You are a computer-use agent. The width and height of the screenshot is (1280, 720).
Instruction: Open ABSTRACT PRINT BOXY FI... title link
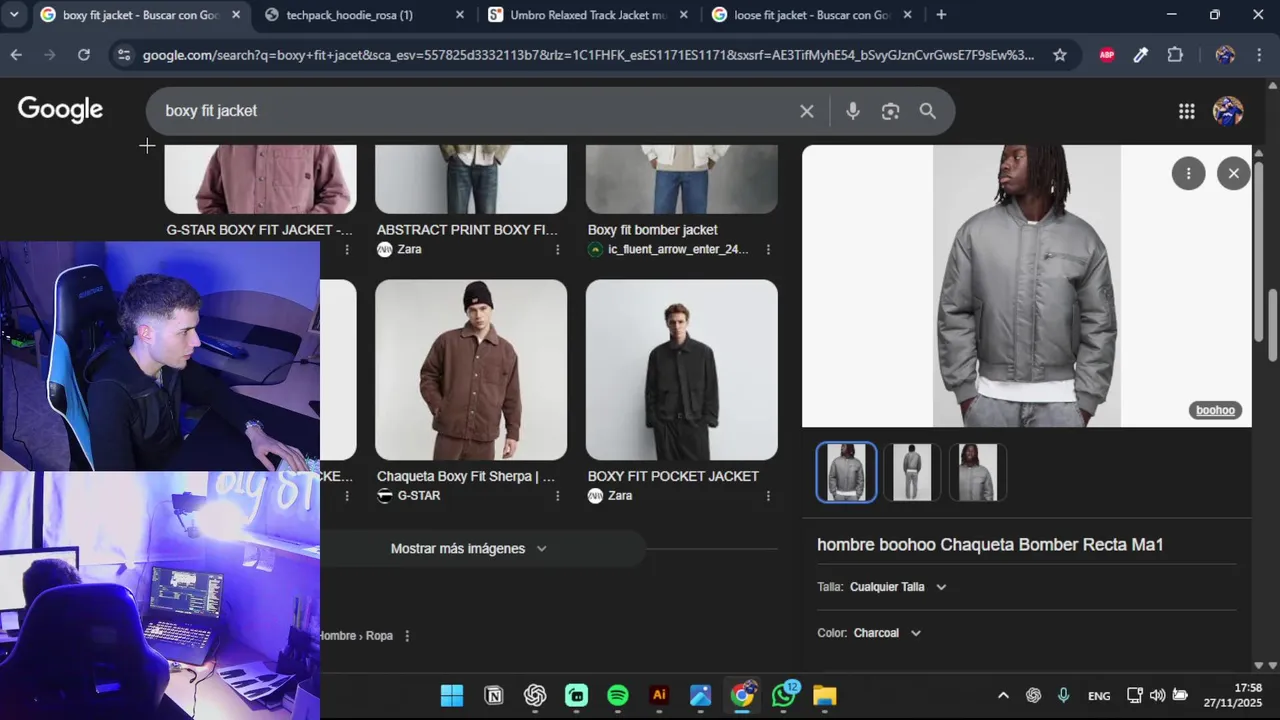coord(467,230)
